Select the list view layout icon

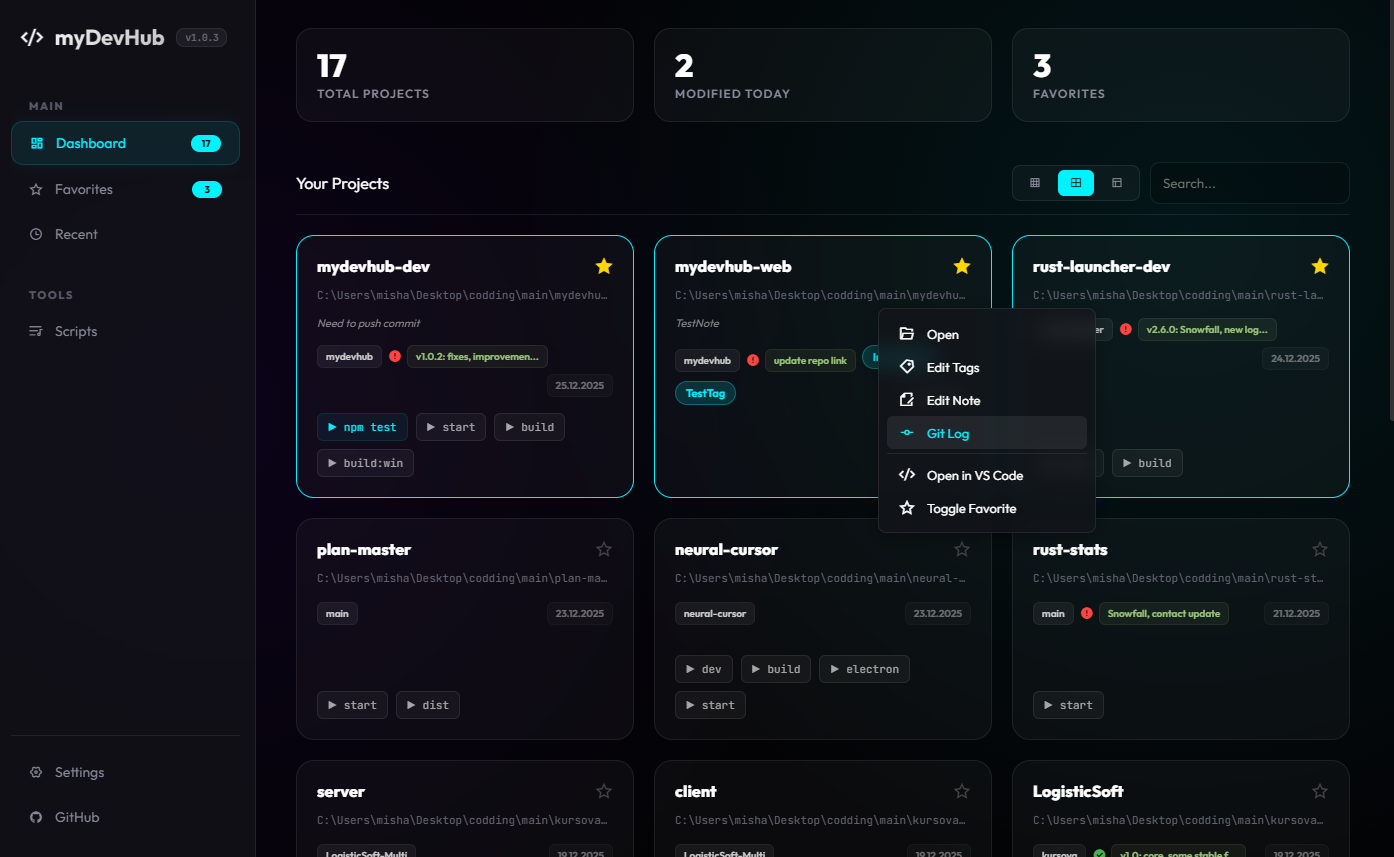pyautogui.click(x=1118, y=183)
